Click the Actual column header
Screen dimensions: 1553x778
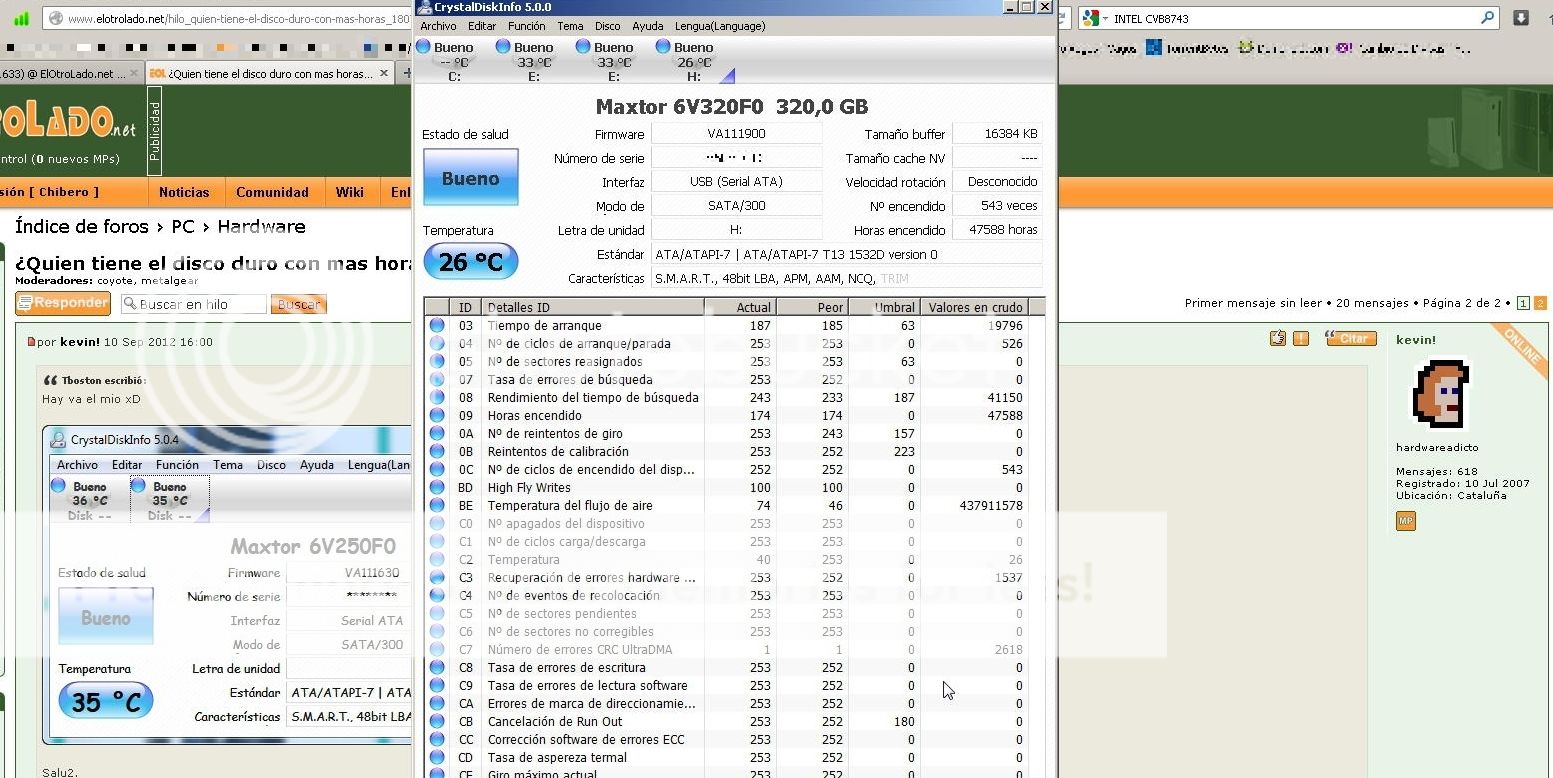click(740, 307)
